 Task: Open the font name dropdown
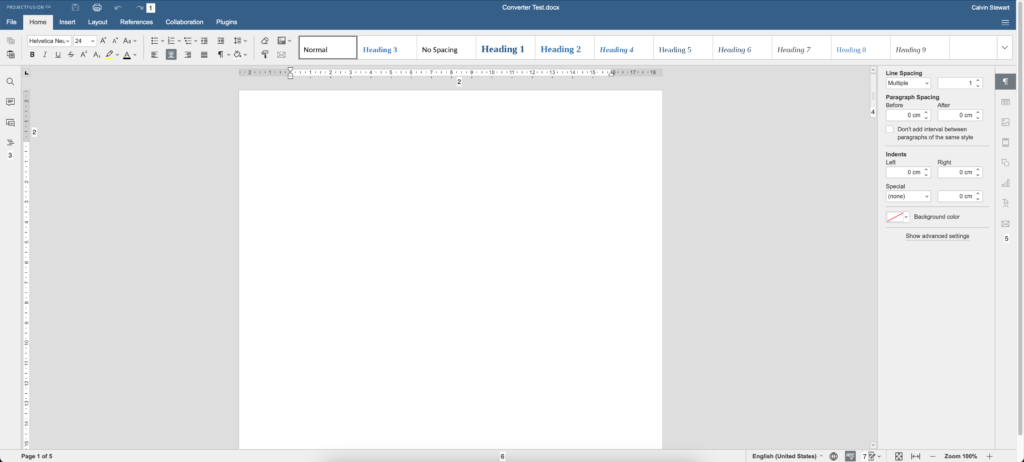coord(48,41)
